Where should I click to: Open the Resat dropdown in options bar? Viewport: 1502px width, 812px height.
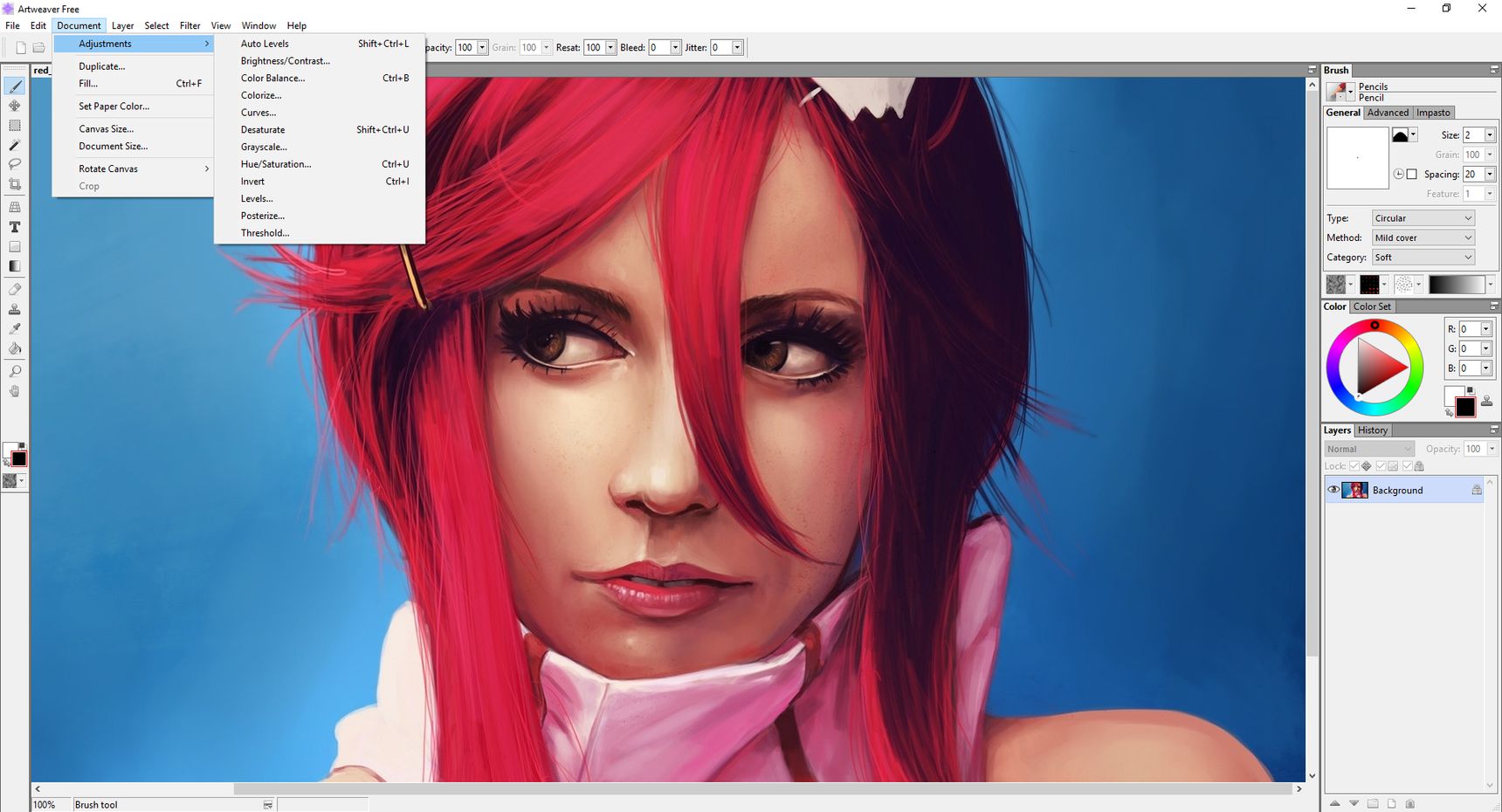pyautogui.click(x=610, y=47)
